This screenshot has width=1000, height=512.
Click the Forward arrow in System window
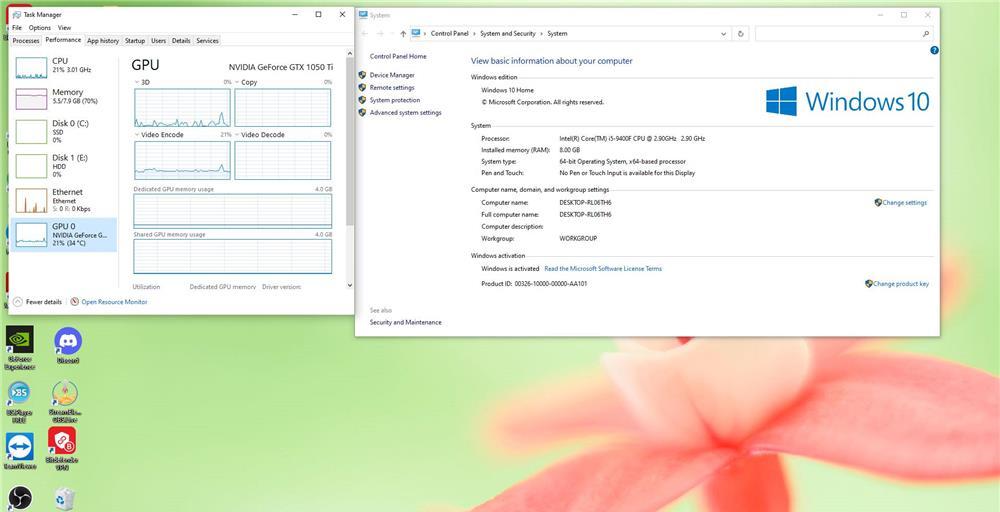coord(380,34)
